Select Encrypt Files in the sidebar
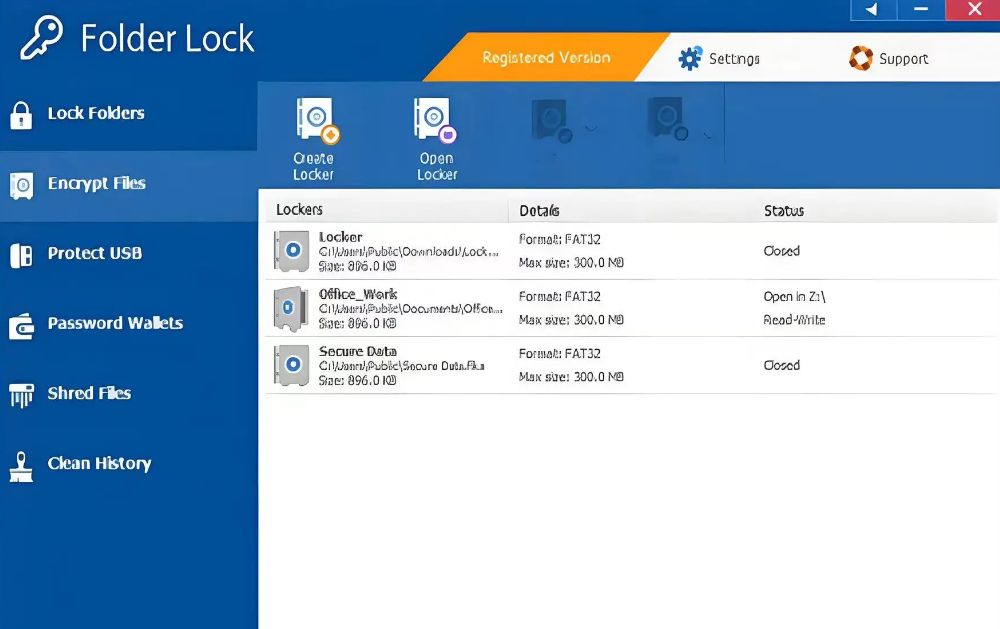1000x629 pixels. click(x=96, y=184)
